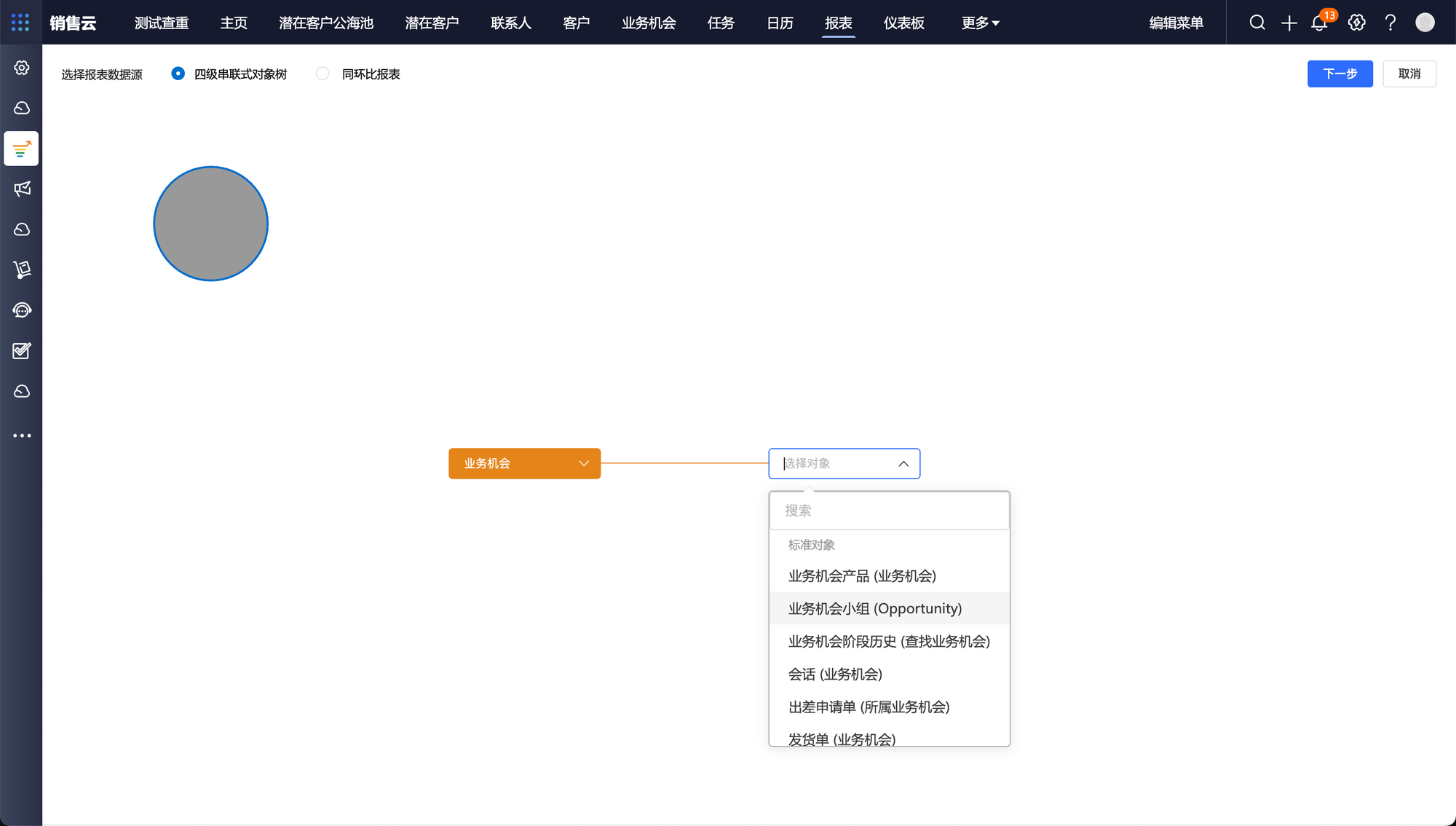Image resolution: width=1456 pixels, height=826 pixels.
Task: Click the 取消 button
Action: [1409, 74]
